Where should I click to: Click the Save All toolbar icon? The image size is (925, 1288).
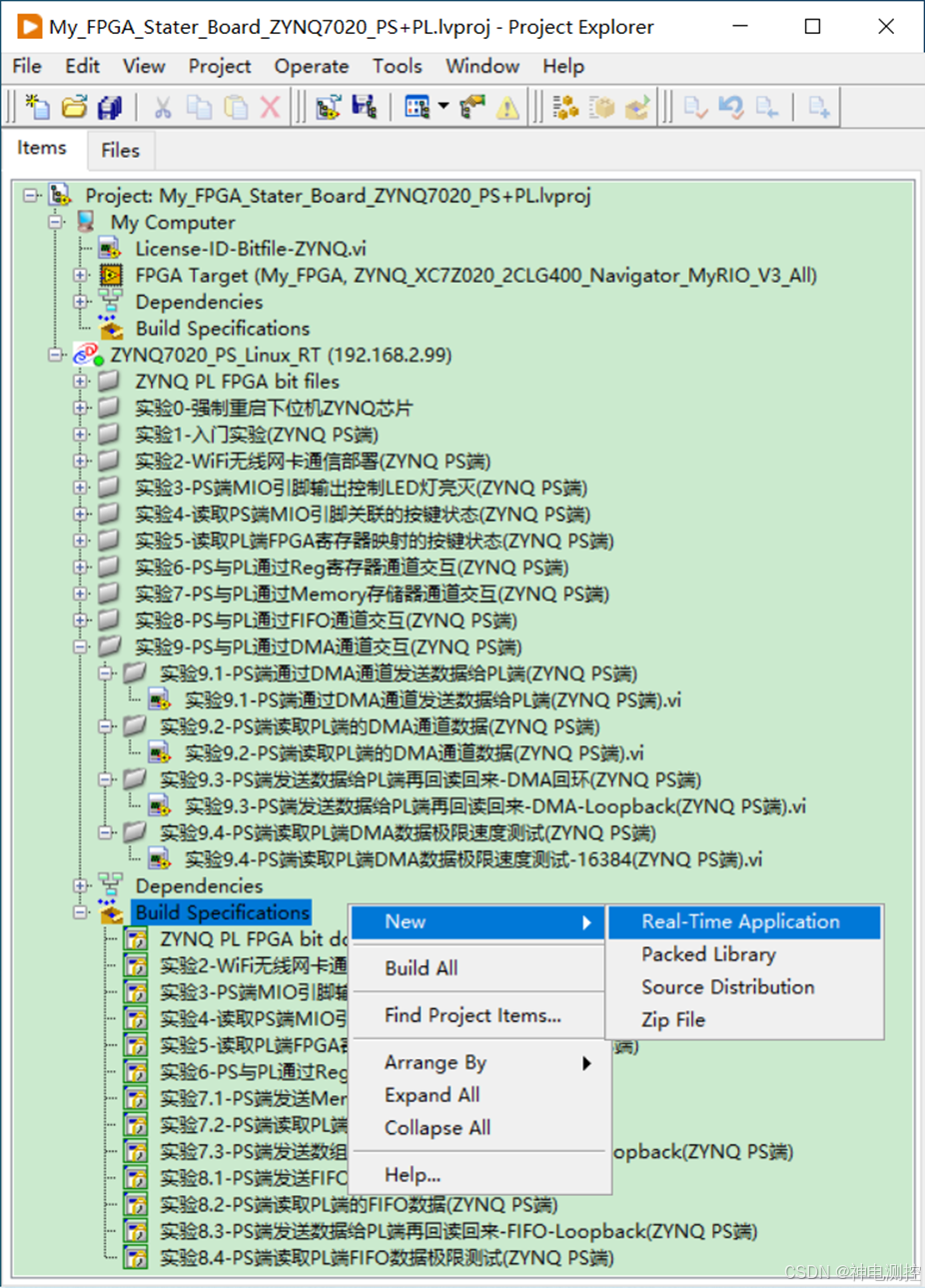(109, 107)
